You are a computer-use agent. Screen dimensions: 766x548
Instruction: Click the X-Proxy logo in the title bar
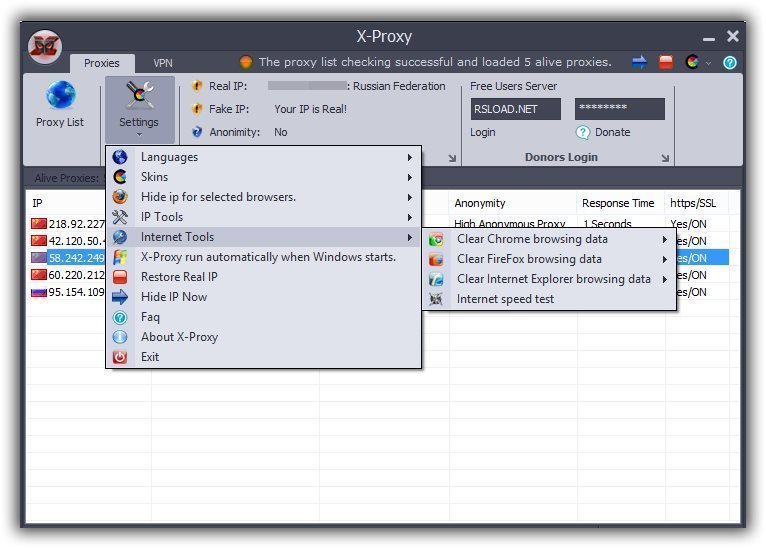[45, 47]
